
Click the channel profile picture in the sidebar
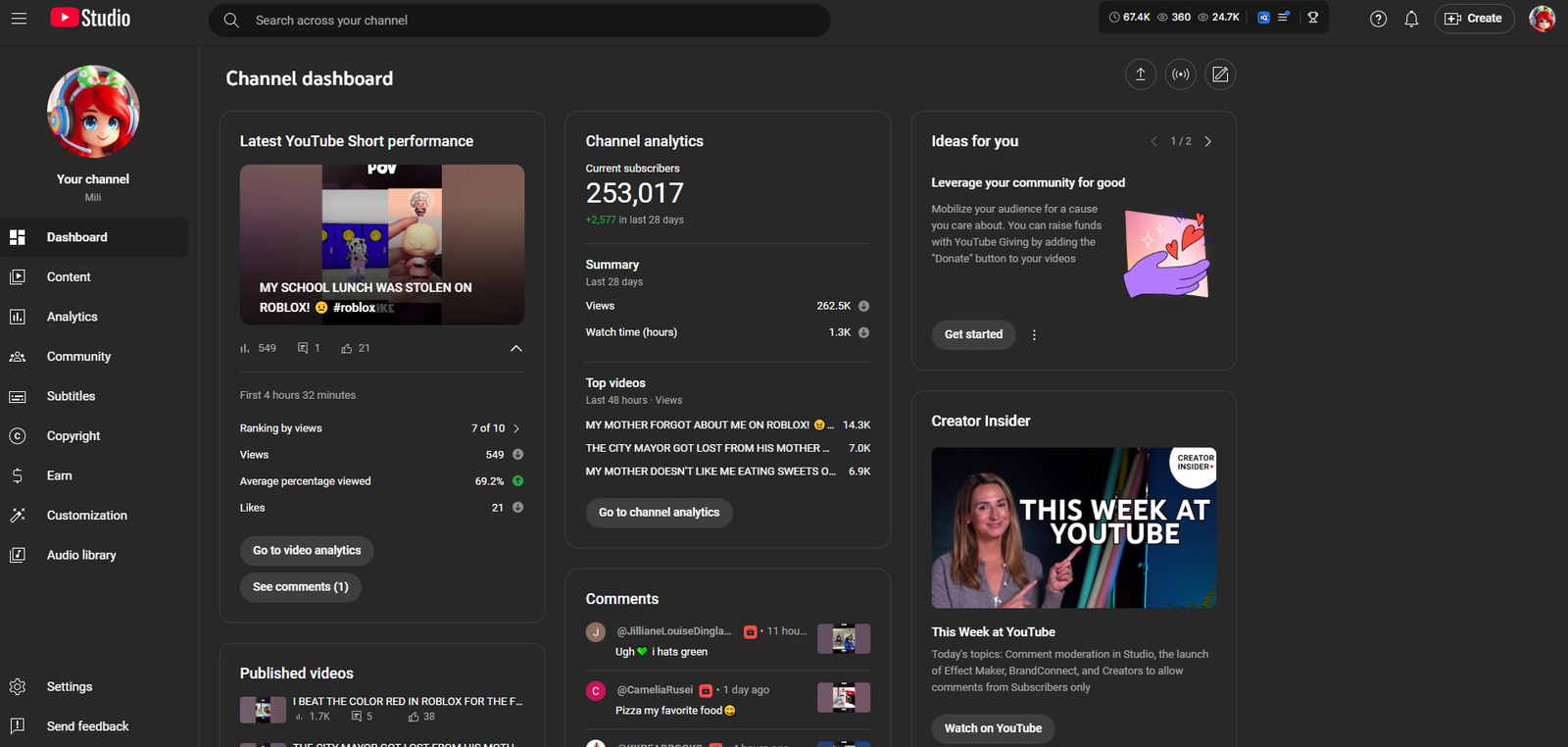93,112
